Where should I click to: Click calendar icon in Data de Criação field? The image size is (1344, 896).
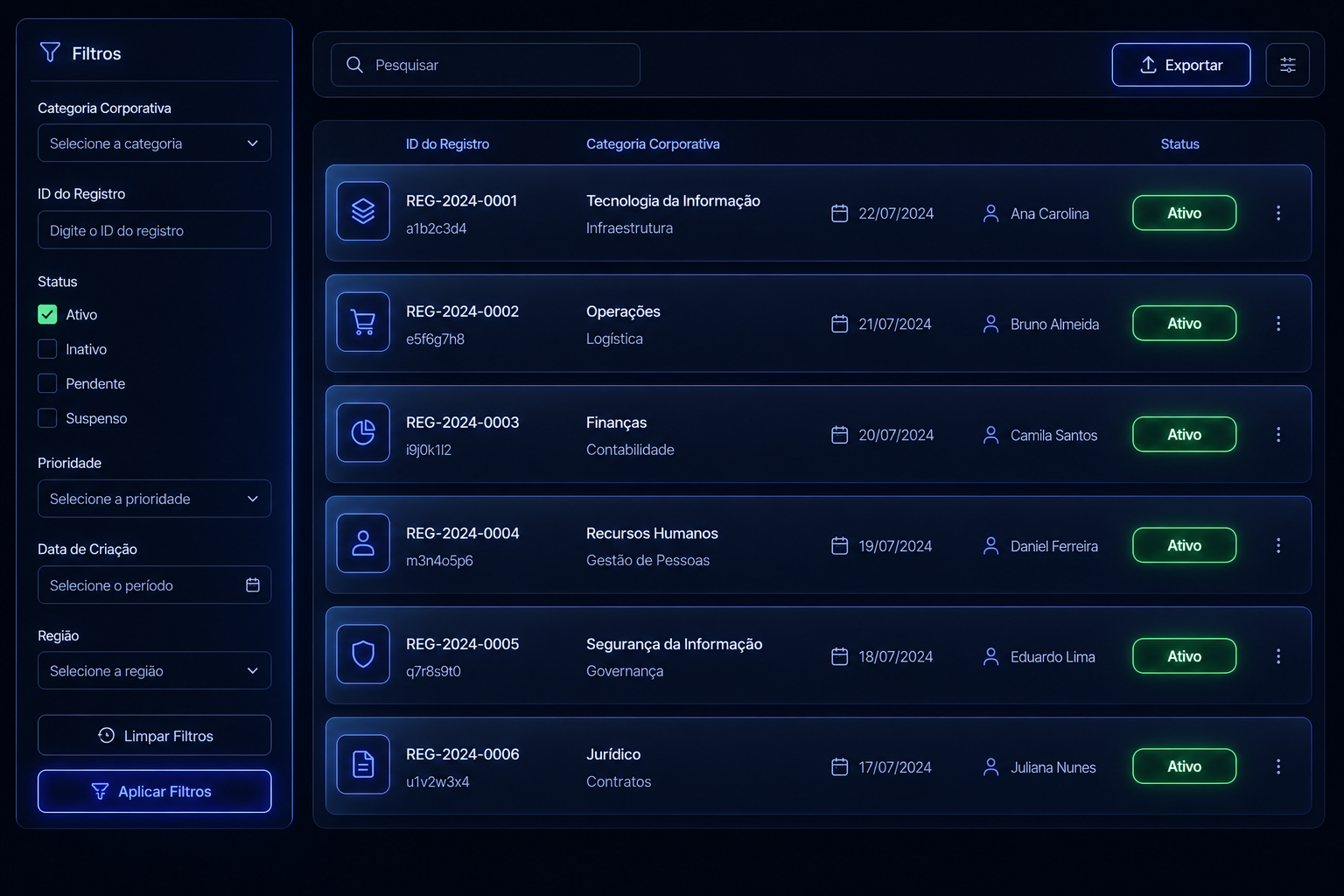coord(253,584)
